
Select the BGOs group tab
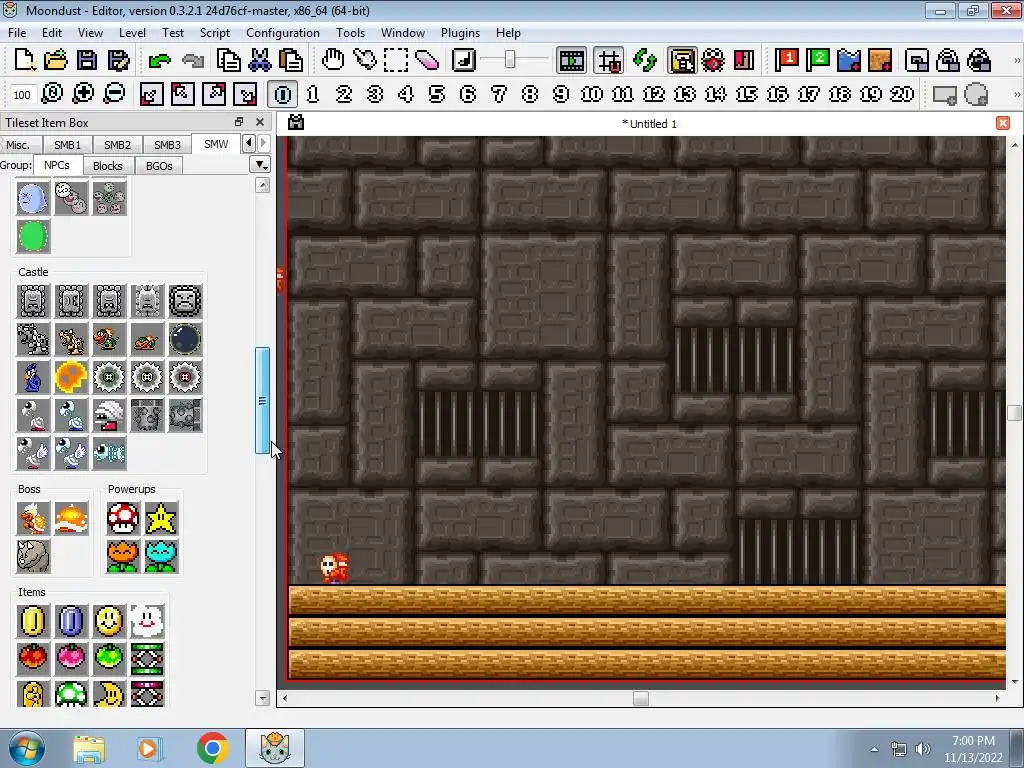159,166
